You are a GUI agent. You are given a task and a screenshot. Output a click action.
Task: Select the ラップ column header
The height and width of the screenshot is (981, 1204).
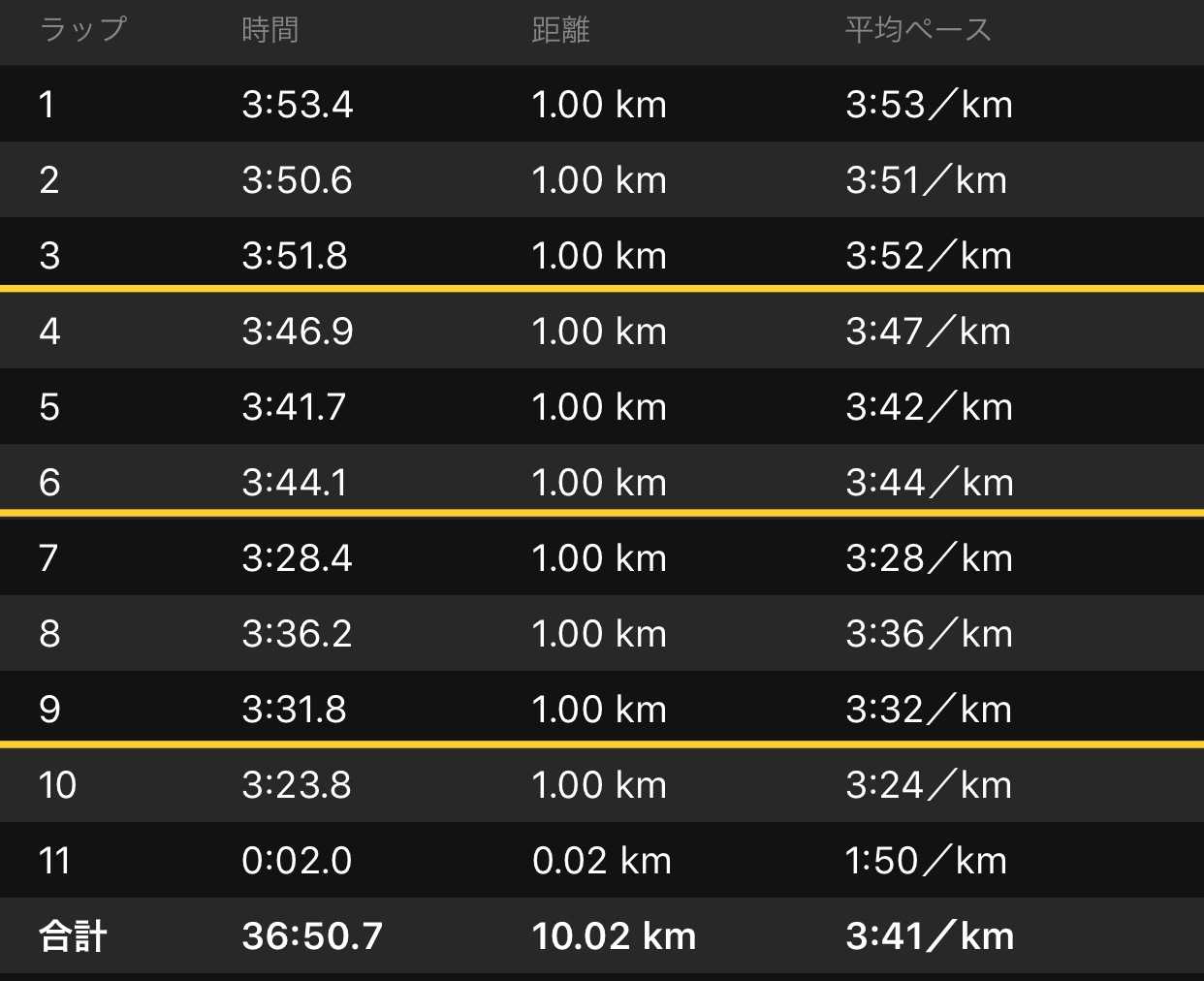(83, 29)
